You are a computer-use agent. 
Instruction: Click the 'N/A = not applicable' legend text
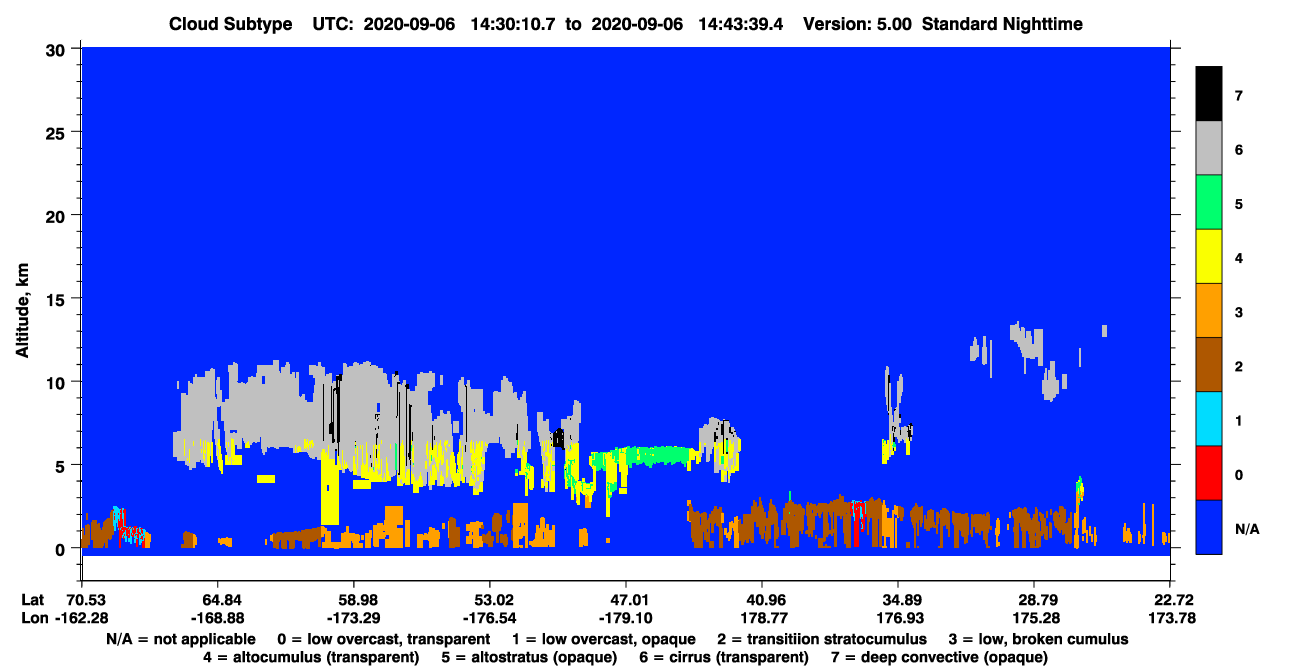(x=179, y=639)
